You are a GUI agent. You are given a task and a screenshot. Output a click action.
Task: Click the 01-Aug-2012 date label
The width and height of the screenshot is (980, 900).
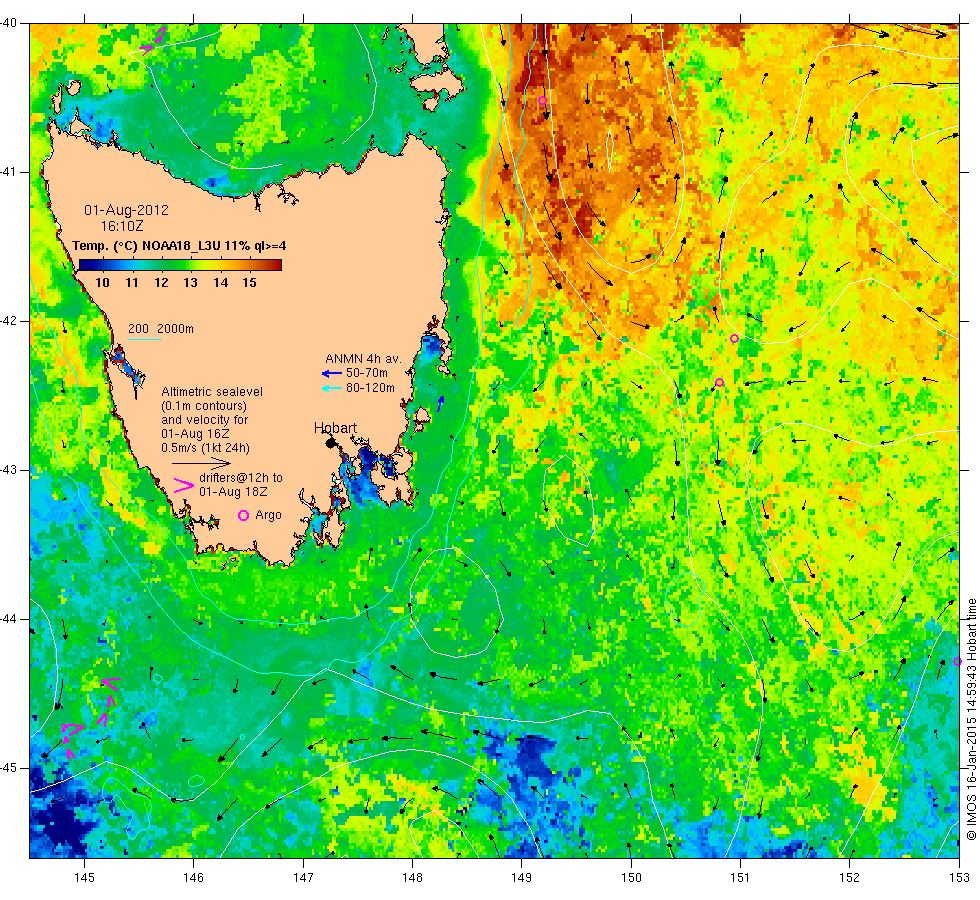(126, 210)
